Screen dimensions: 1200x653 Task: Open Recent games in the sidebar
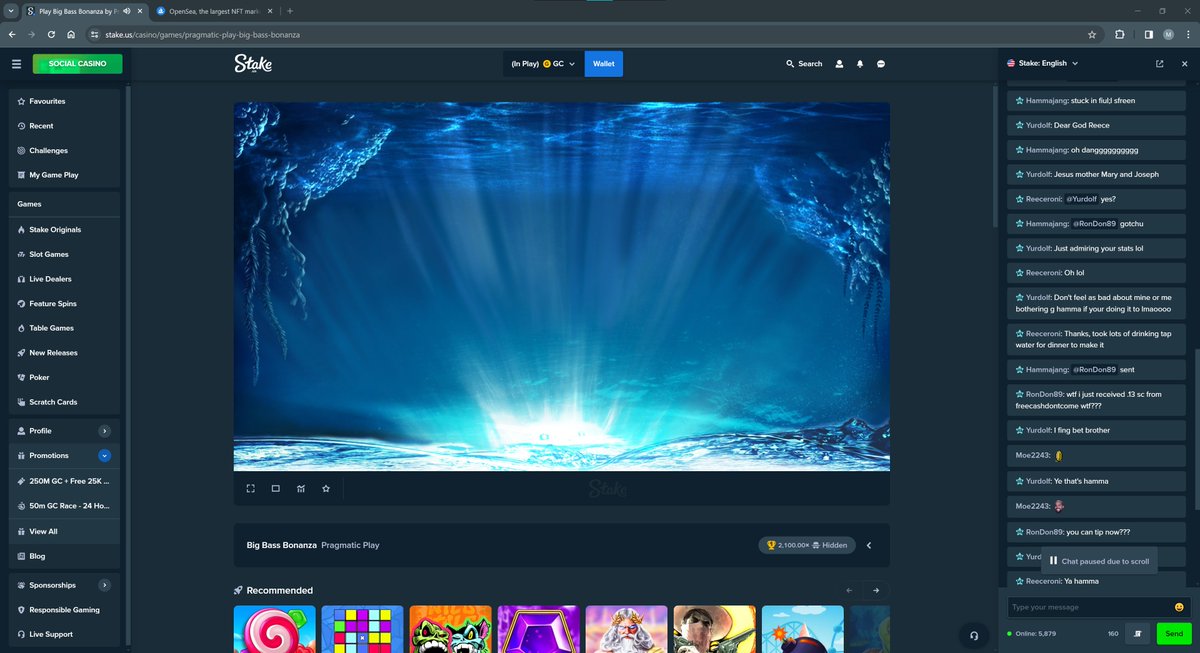(x=65, y=126)
